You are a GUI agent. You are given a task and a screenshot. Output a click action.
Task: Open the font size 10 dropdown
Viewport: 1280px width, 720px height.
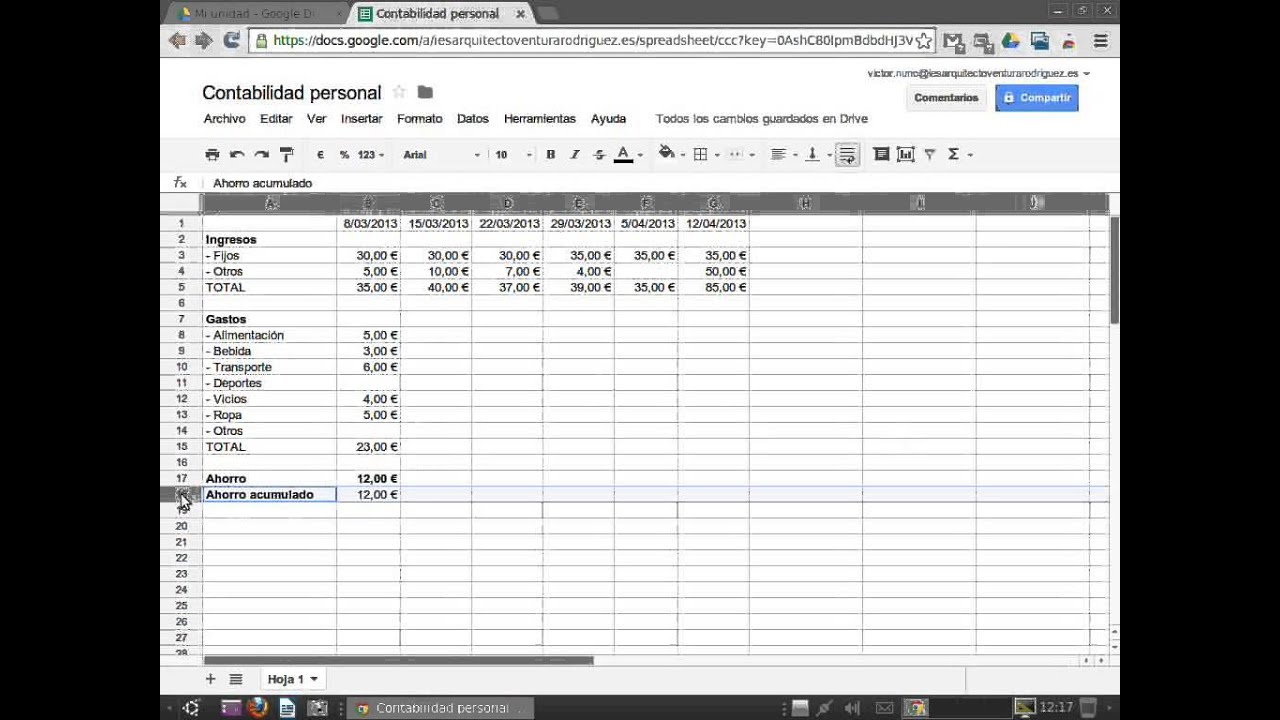click(x=513, y=154)
